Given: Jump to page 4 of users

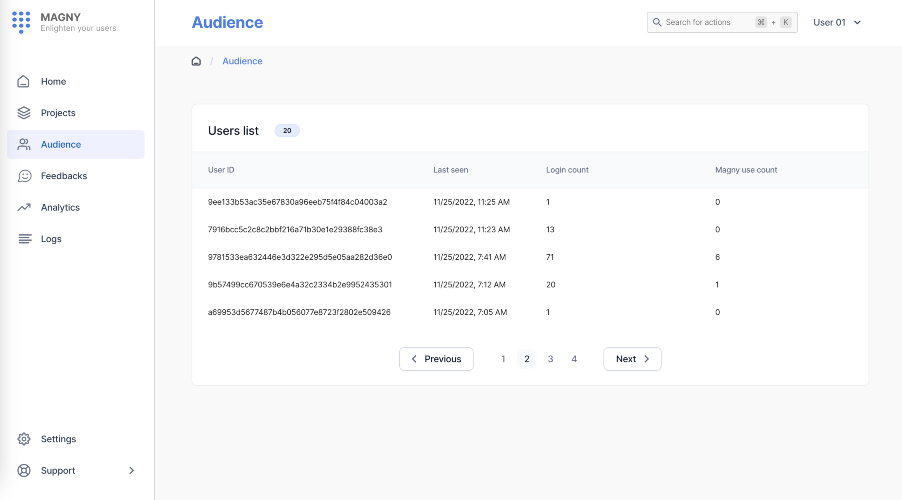Looking at the screenshot, I should point(574,359).
